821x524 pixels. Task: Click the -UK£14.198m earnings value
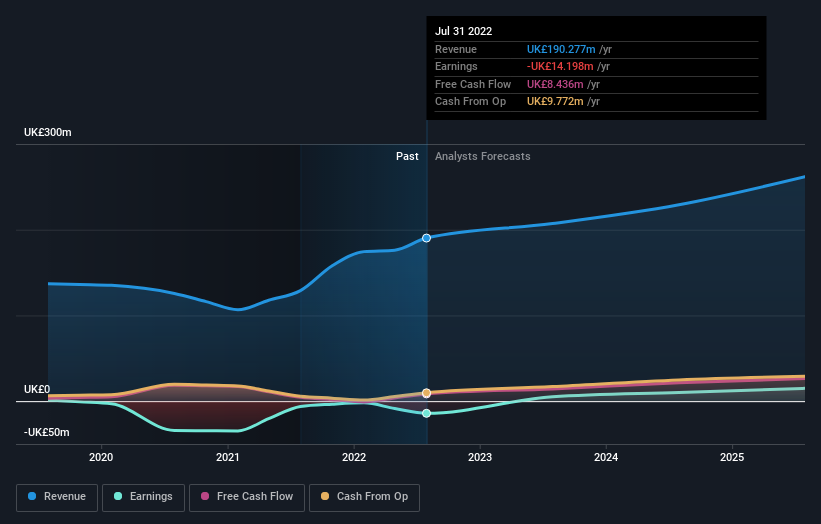point(560,66)
